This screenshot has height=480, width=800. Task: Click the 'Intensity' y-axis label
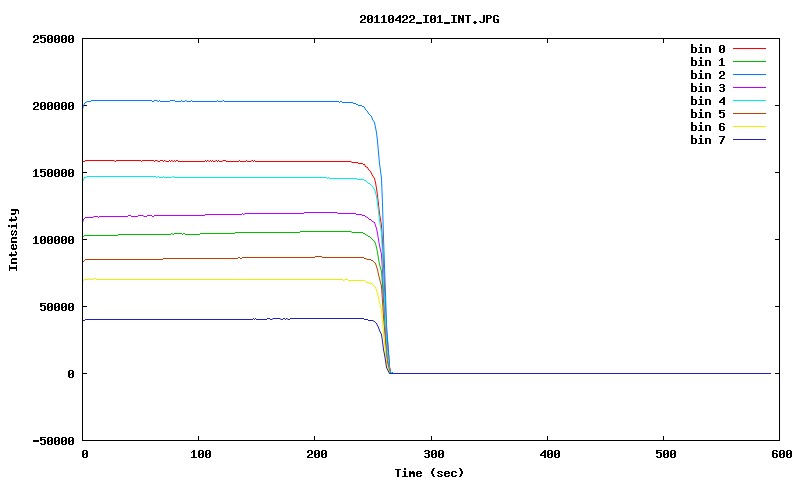click(13, 239)
